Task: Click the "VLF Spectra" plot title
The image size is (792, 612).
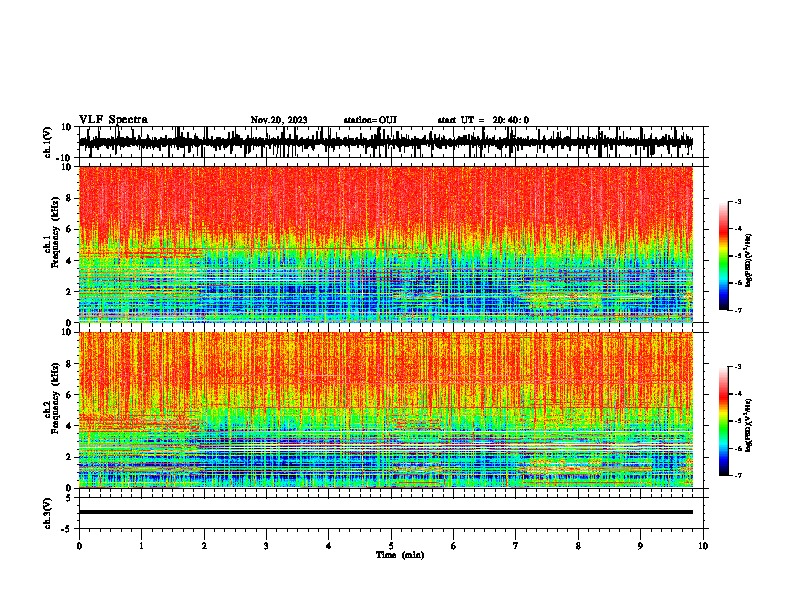Action: point(113,120)
